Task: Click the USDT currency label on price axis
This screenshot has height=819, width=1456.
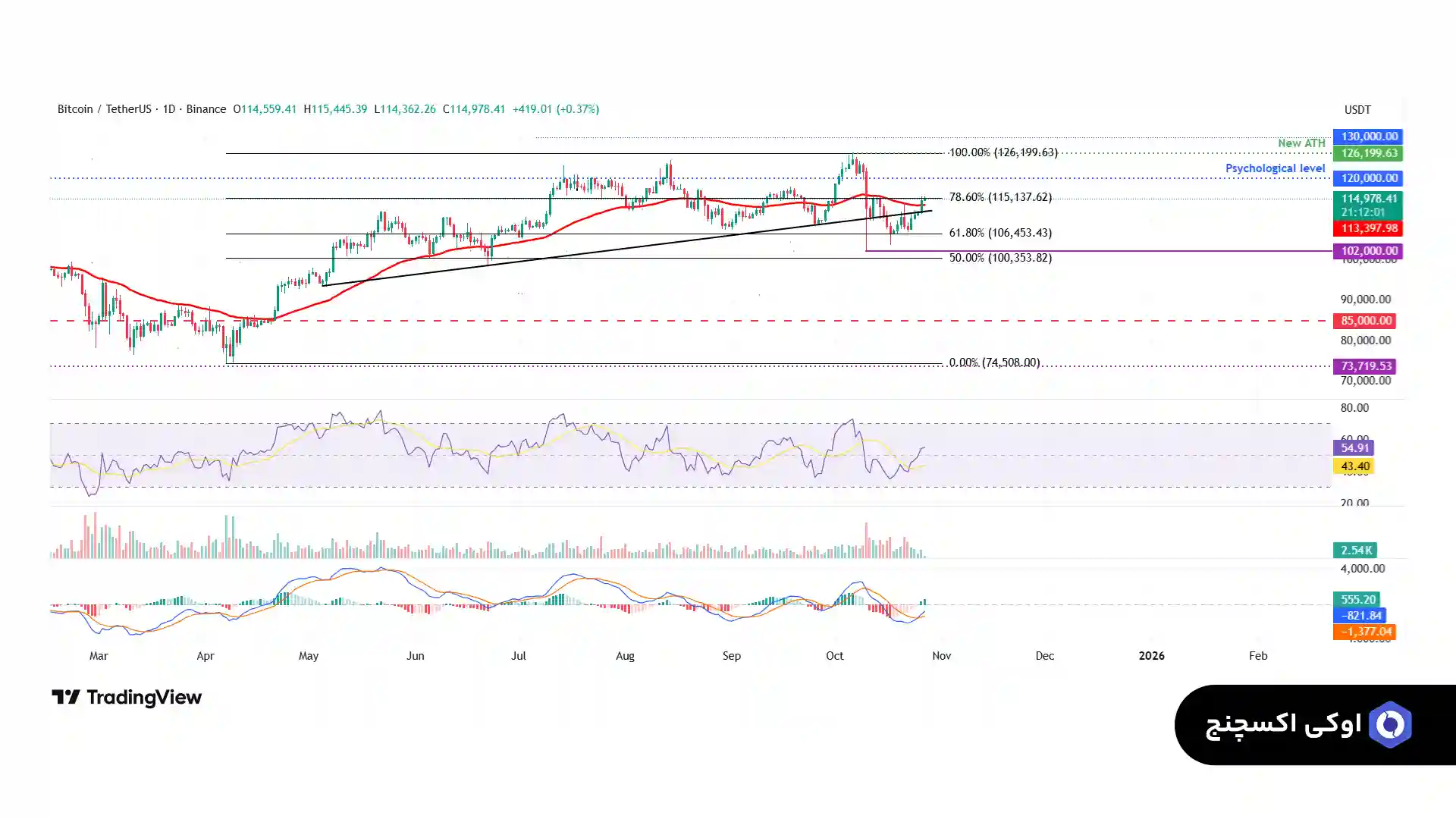Action: pos(1357,110)
